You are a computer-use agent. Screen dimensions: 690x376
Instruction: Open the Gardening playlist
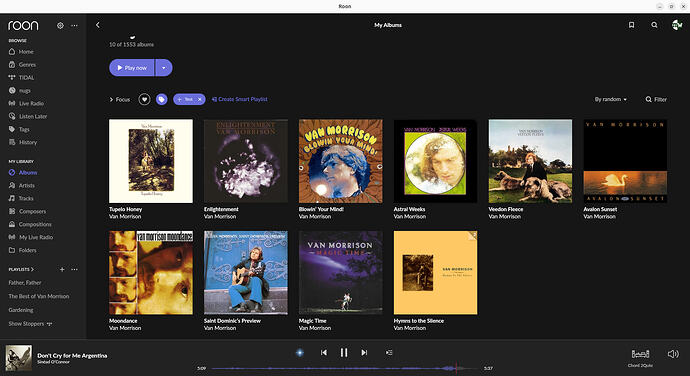(x=21, y=310)
